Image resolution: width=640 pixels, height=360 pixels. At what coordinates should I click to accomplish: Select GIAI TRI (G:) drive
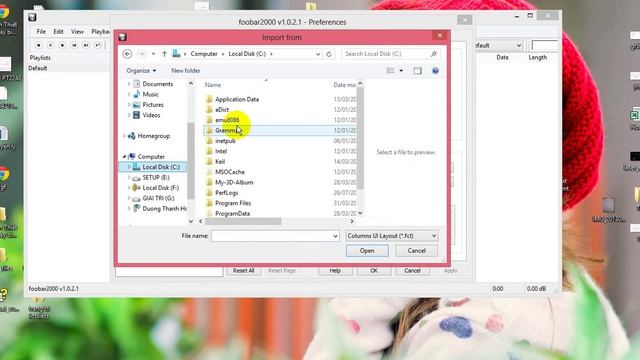(158, 198)
